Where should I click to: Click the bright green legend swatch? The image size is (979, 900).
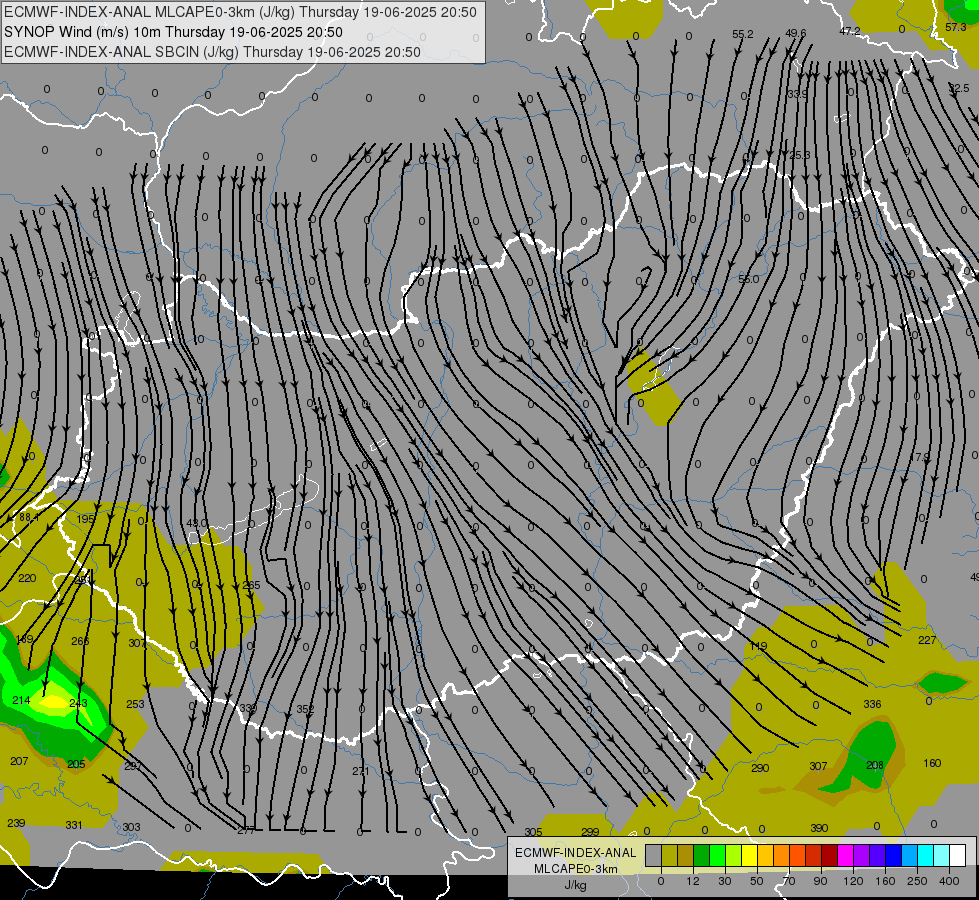(717, 855)
